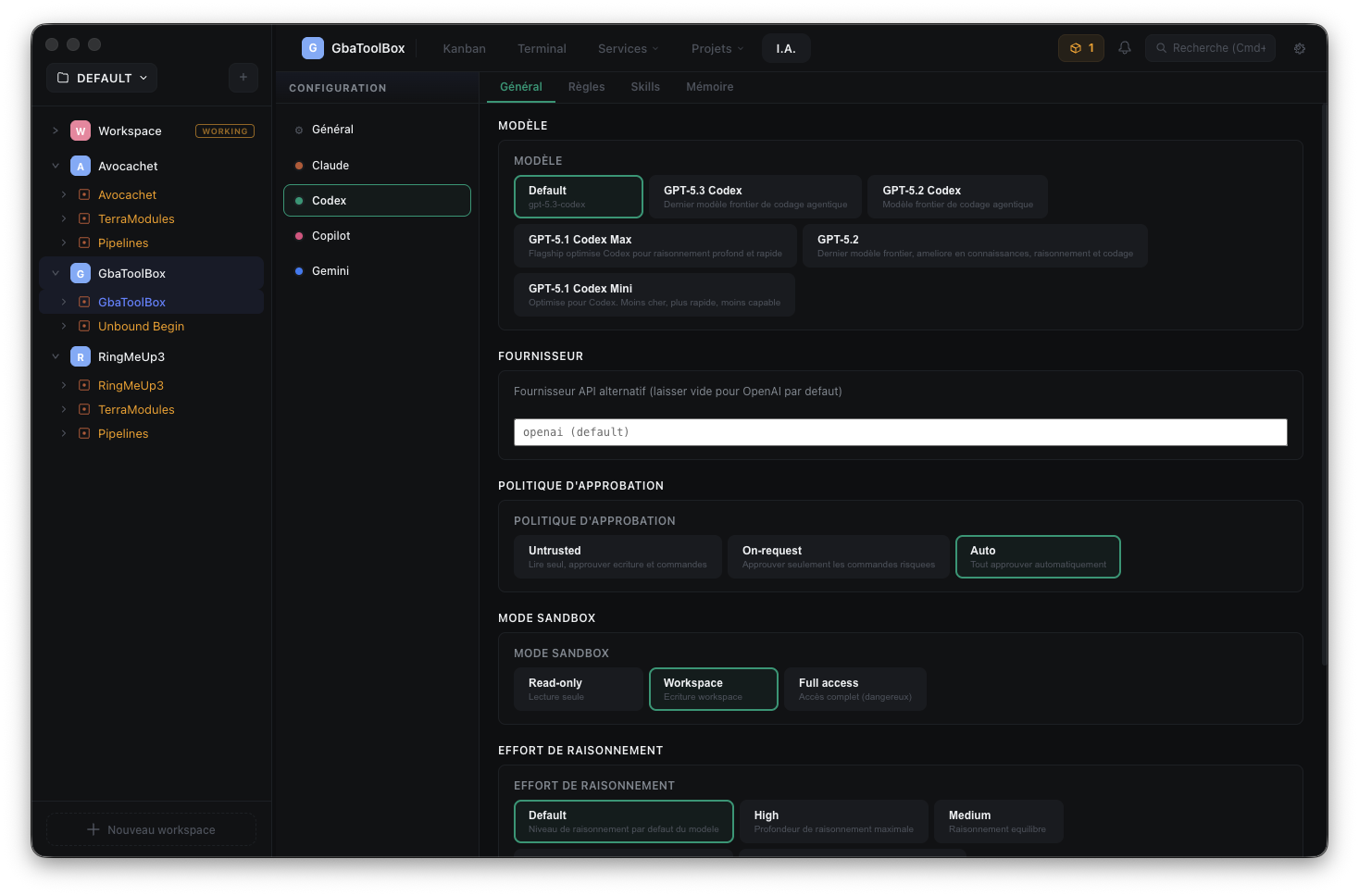Select the GPT-5.2 Codex model
This screenshot has width=1359, height=896.
click(958, 196)
